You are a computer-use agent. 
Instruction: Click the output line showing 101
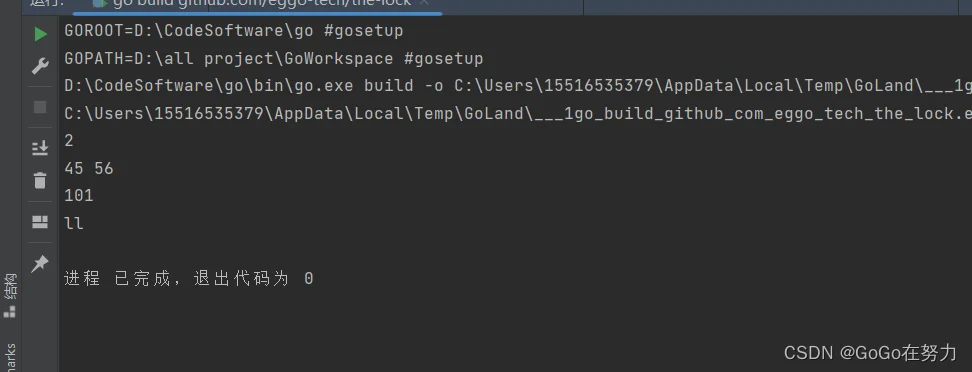pyautogui.click(x=79, y=196)
